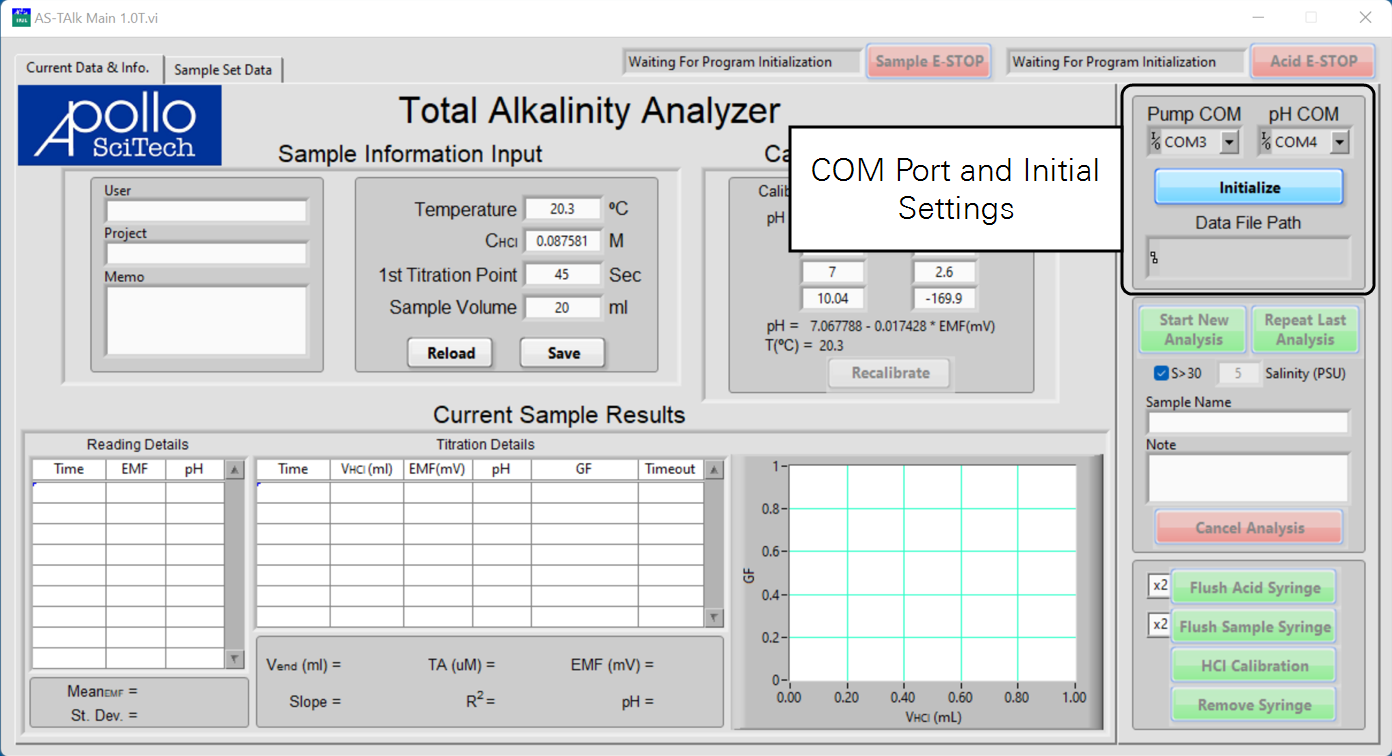Switch to the Sample Set Data tab
Viewport: 1392px width, 756px height.
(223, 70)
